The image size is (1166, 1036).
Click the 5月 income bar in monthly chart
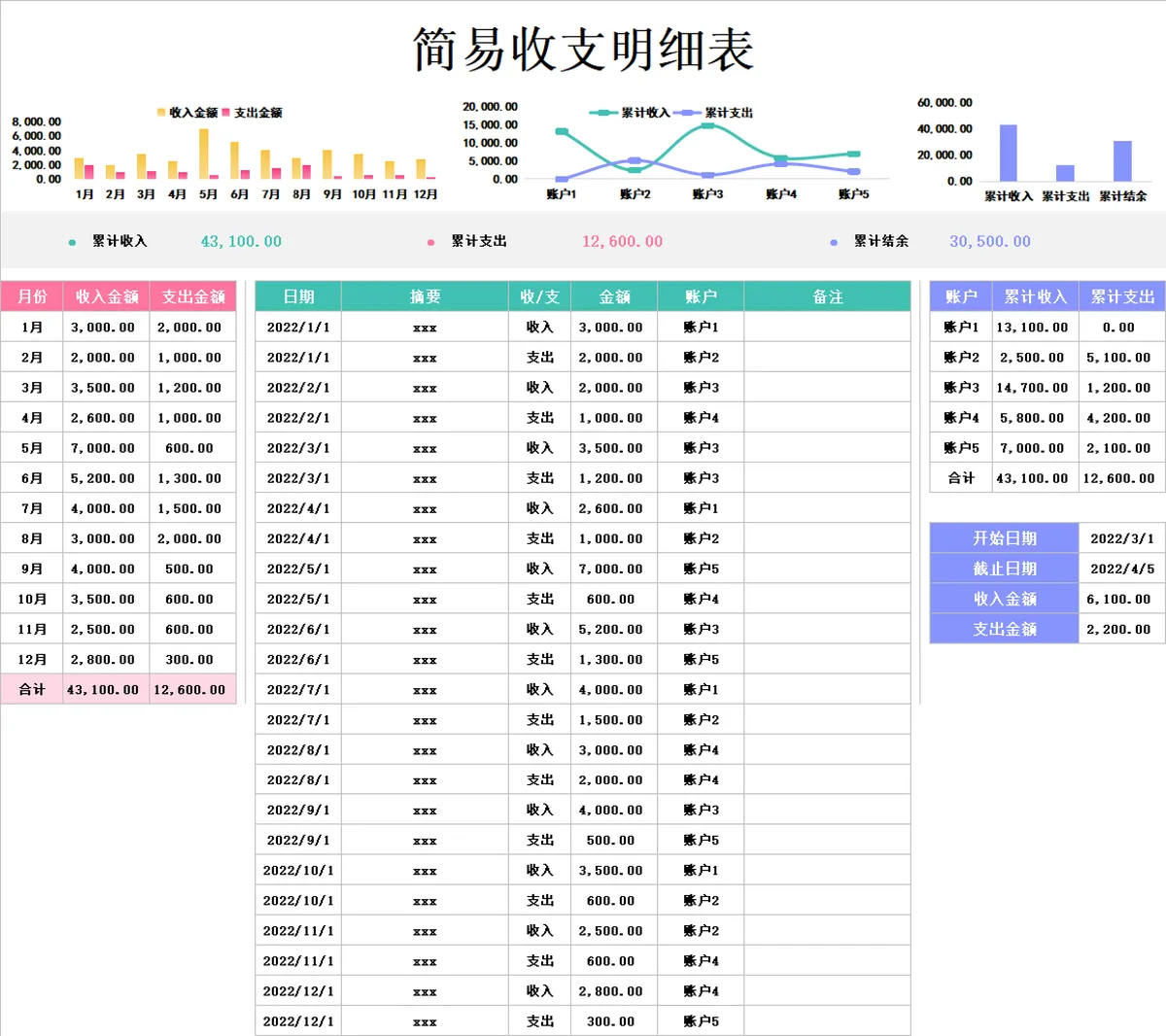(204, 154)
